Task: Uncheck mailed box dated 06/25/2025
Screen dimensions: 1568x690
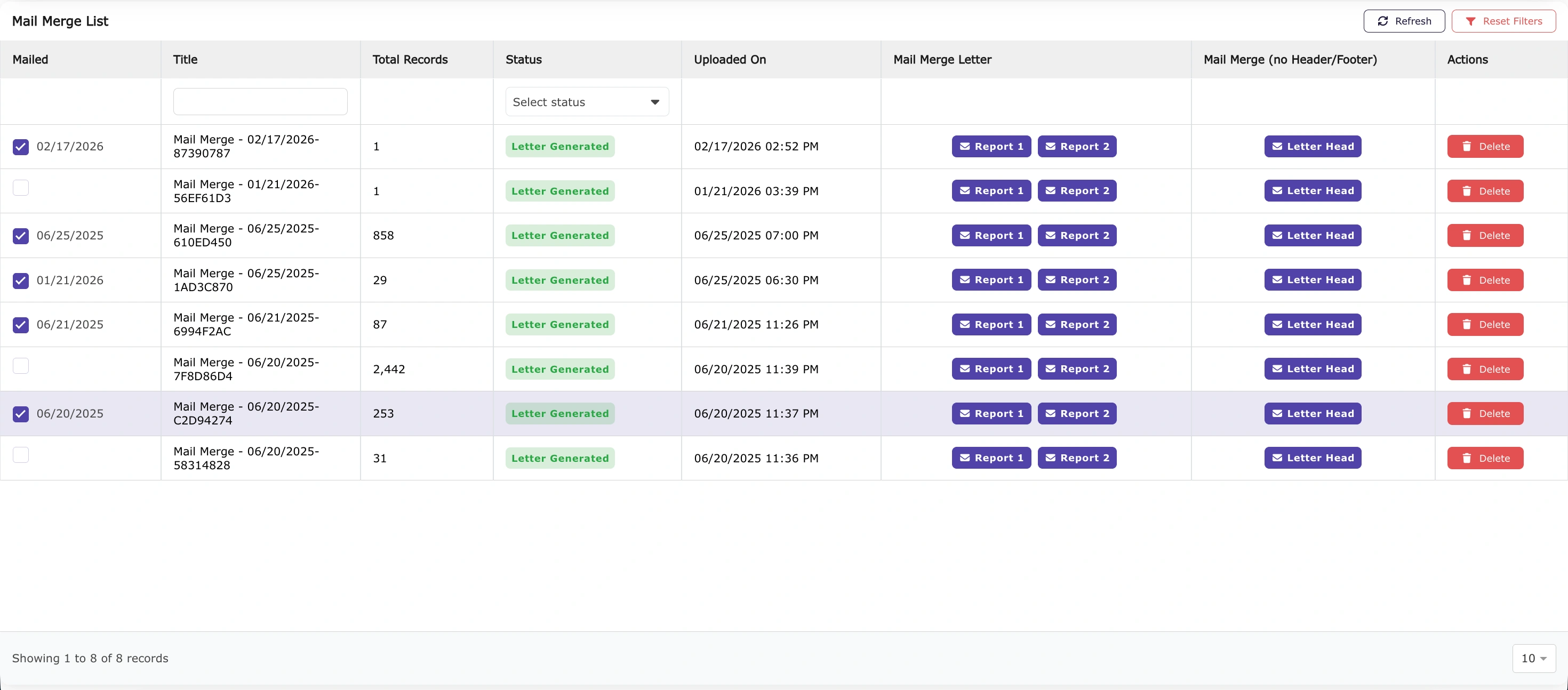Action: point(21,236)
